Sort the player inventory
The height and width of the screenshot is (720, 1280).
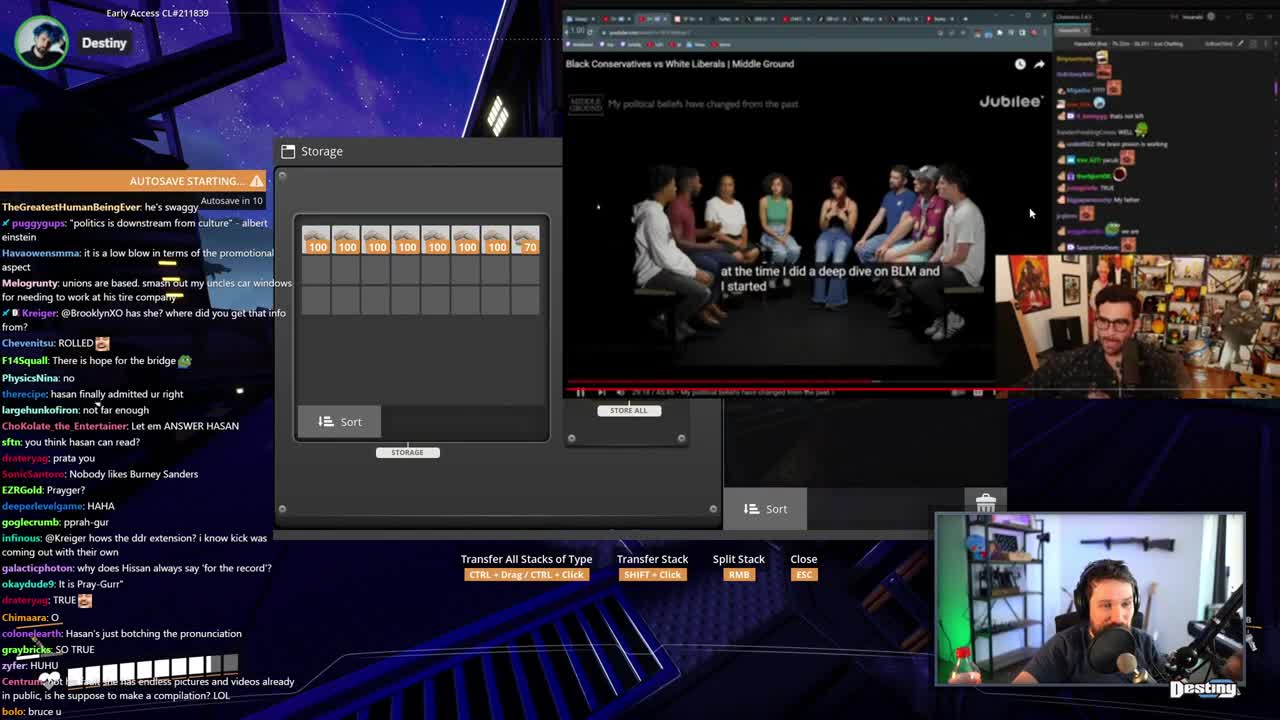(765, 509)
